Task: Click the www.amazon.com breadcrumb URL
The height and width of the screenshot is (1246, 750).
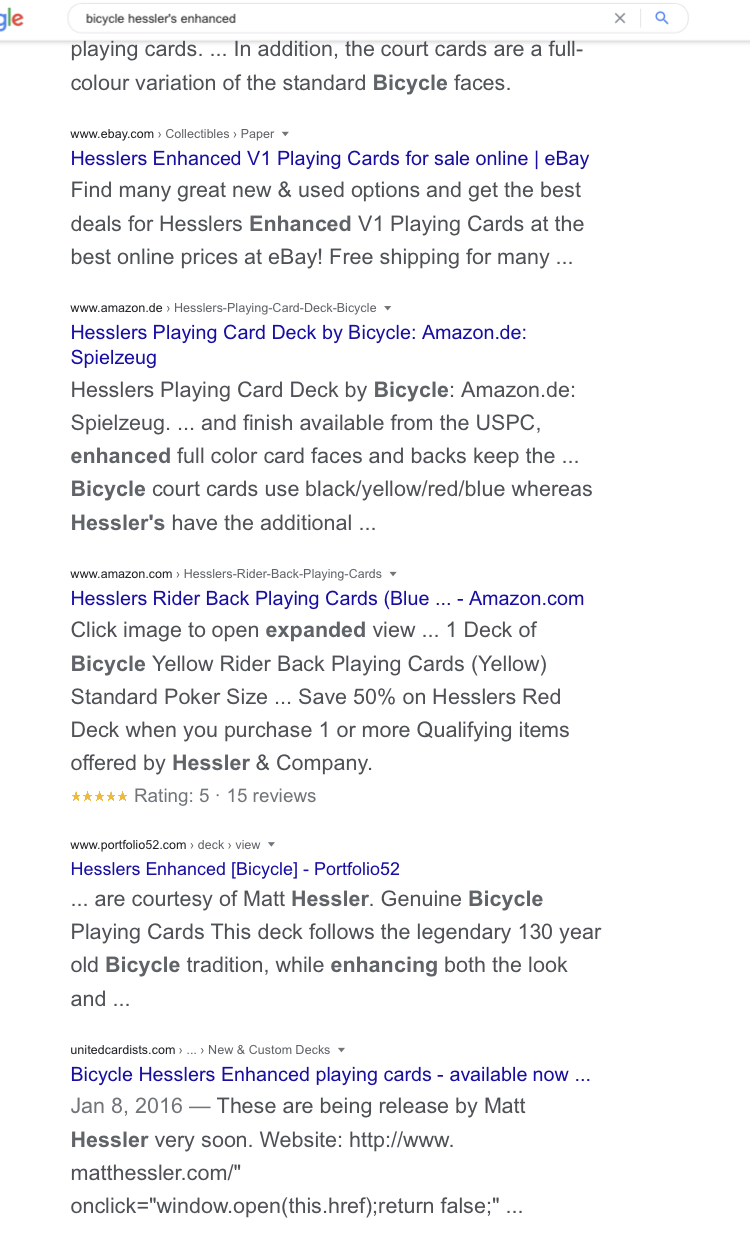Action: click(121, 574)
